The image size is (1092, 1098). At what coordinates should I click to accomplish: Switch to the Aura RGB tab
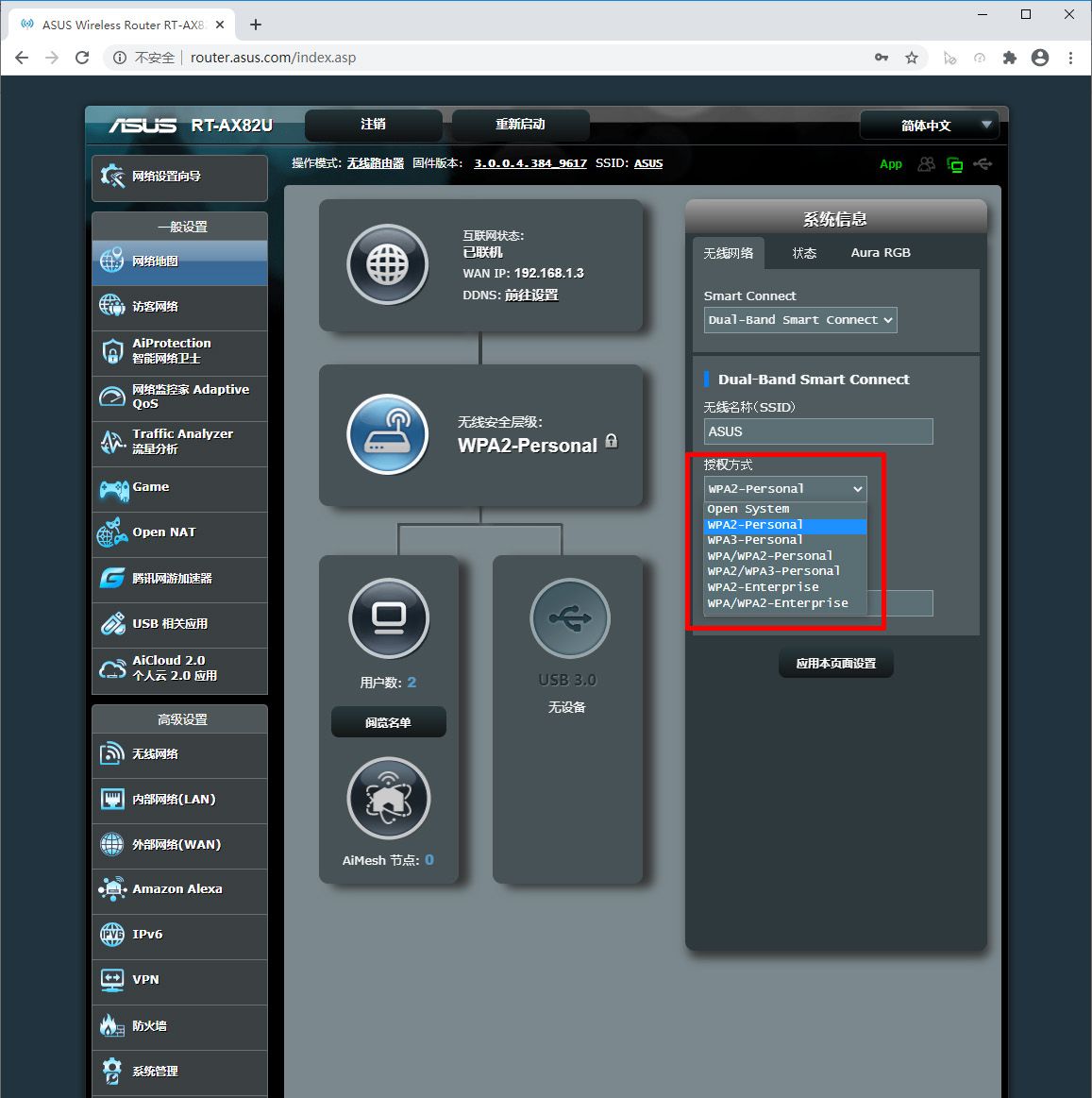(880, 253)
